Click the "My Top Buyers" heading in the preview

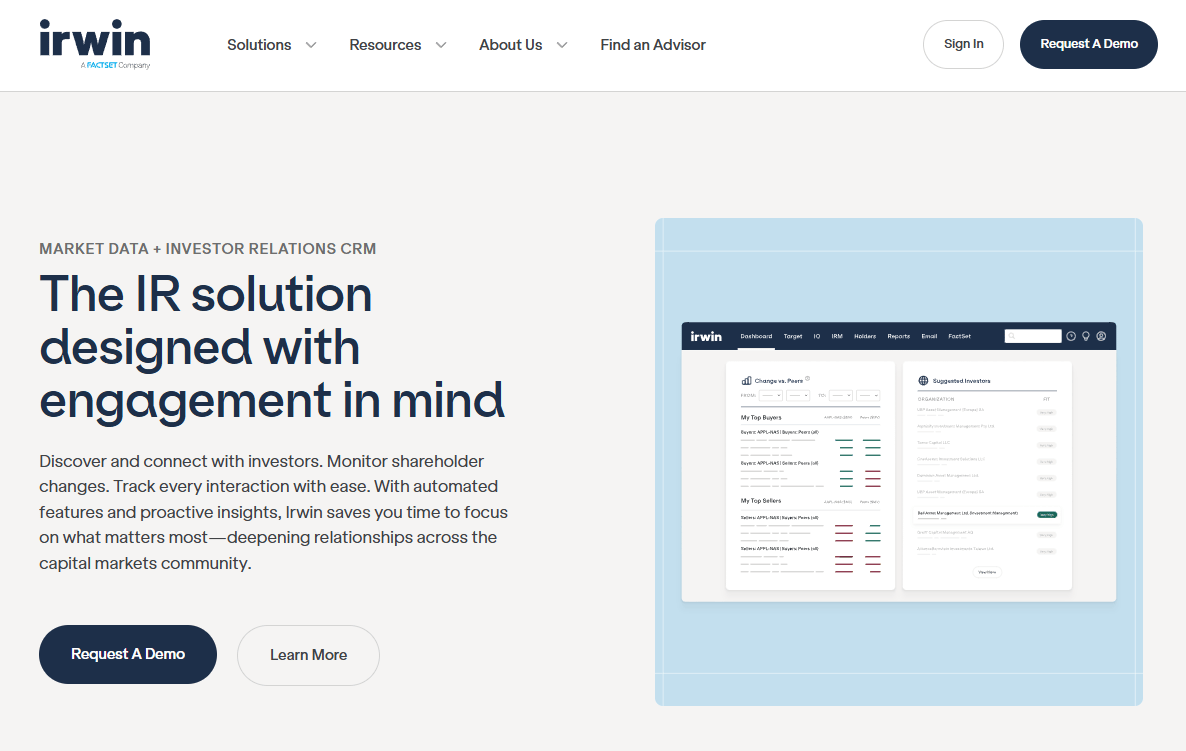click(x=761, y=417)
